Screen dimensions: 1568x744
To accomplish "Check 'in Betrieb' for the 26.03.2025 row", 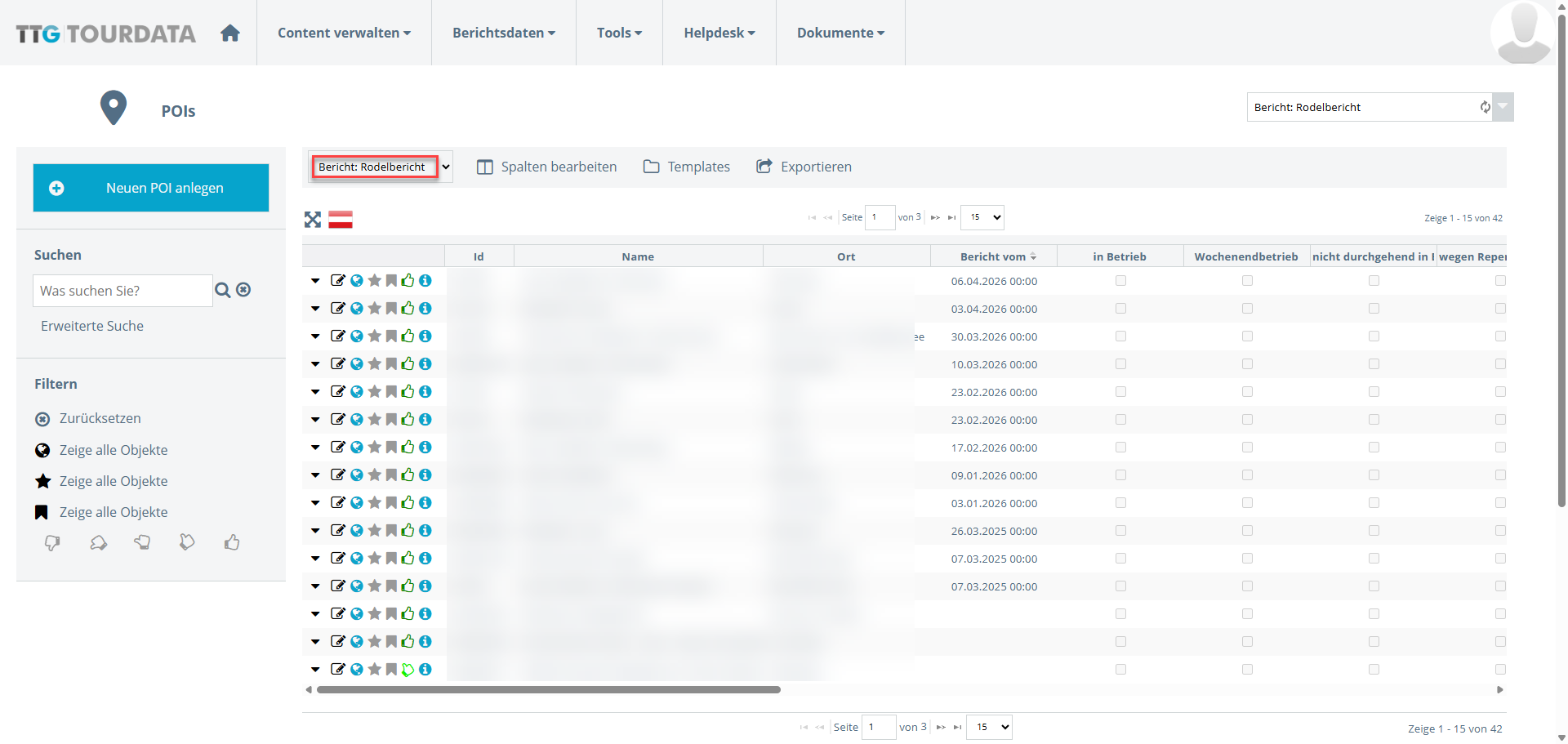I will [x=1120, y=531].
